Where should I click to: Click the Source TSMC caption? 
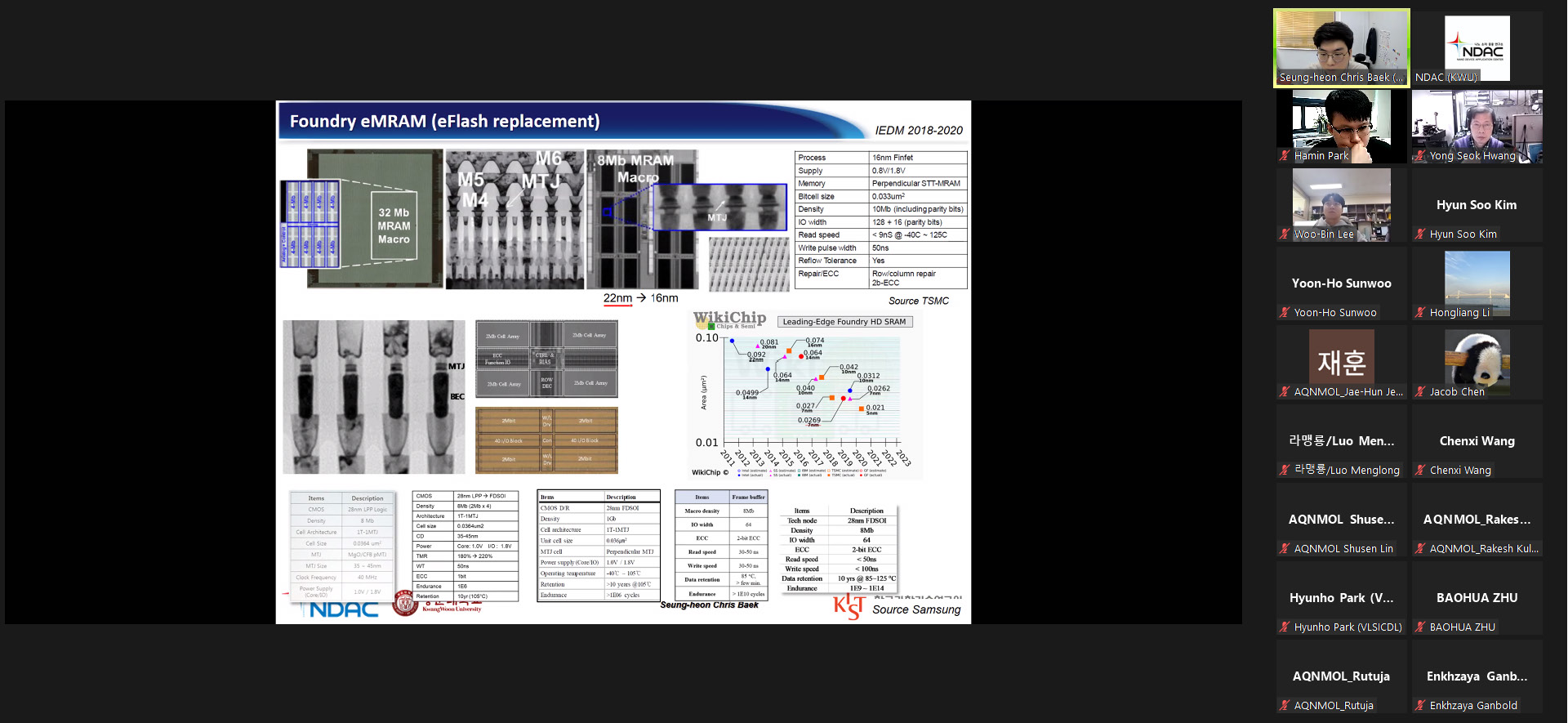(x=919, y=301)
